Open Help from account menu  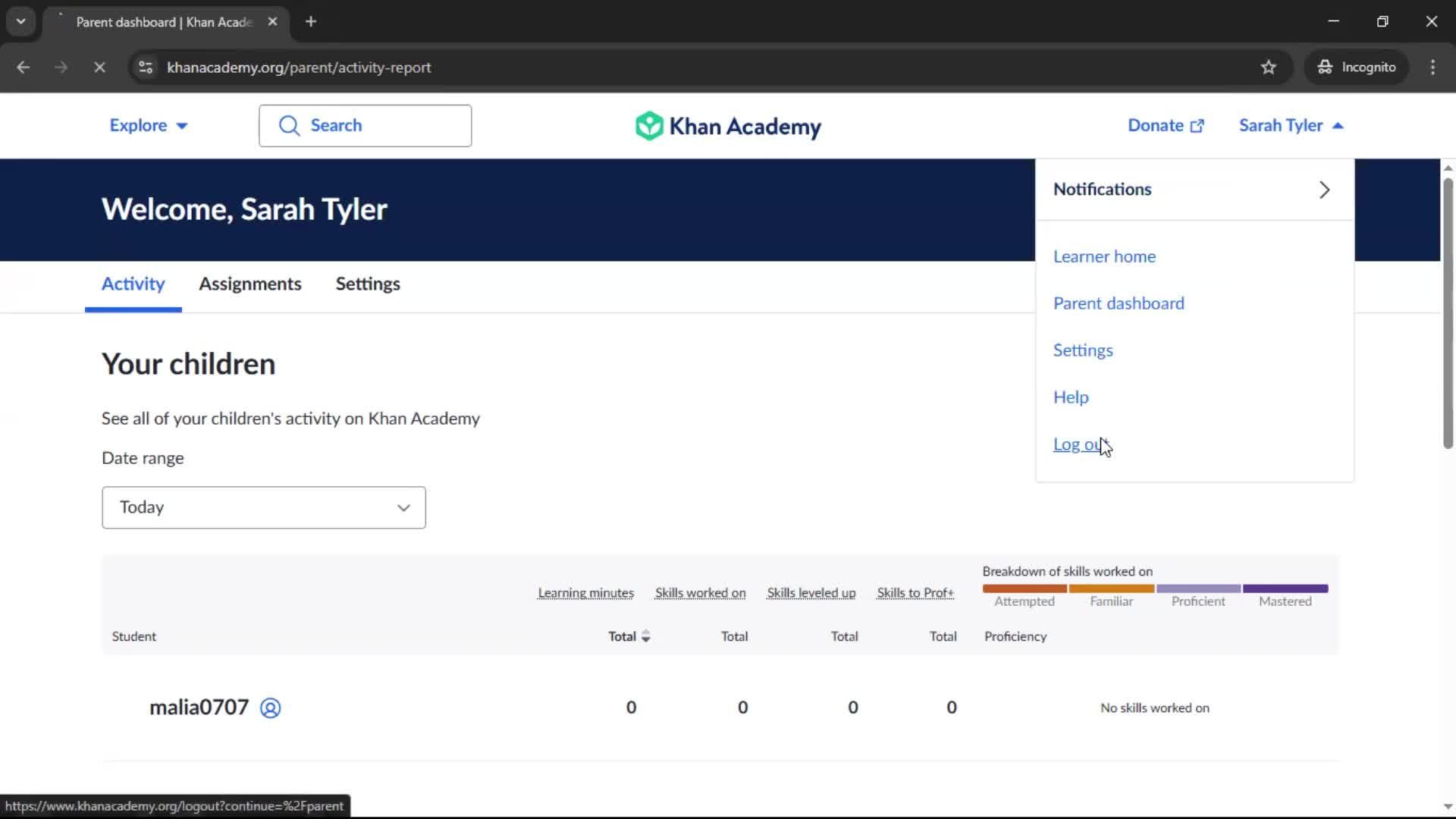[x=1071, y=398]
